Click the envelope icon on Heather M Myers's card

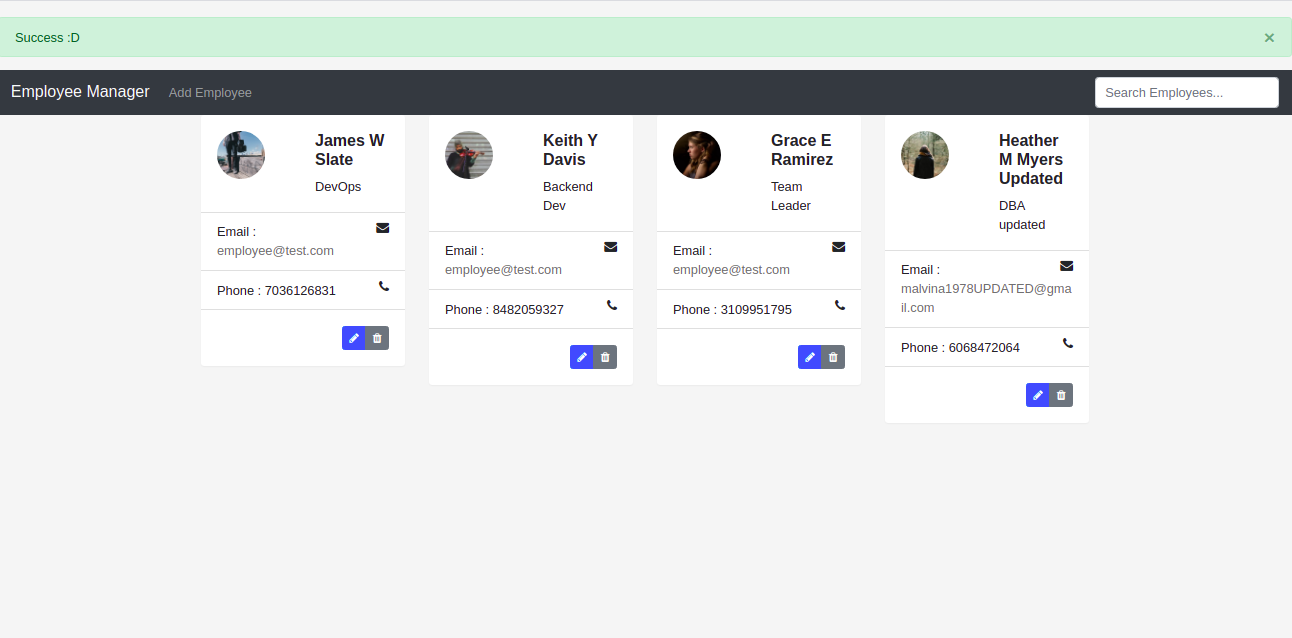pyautogui.click(x=1067, y=266)
